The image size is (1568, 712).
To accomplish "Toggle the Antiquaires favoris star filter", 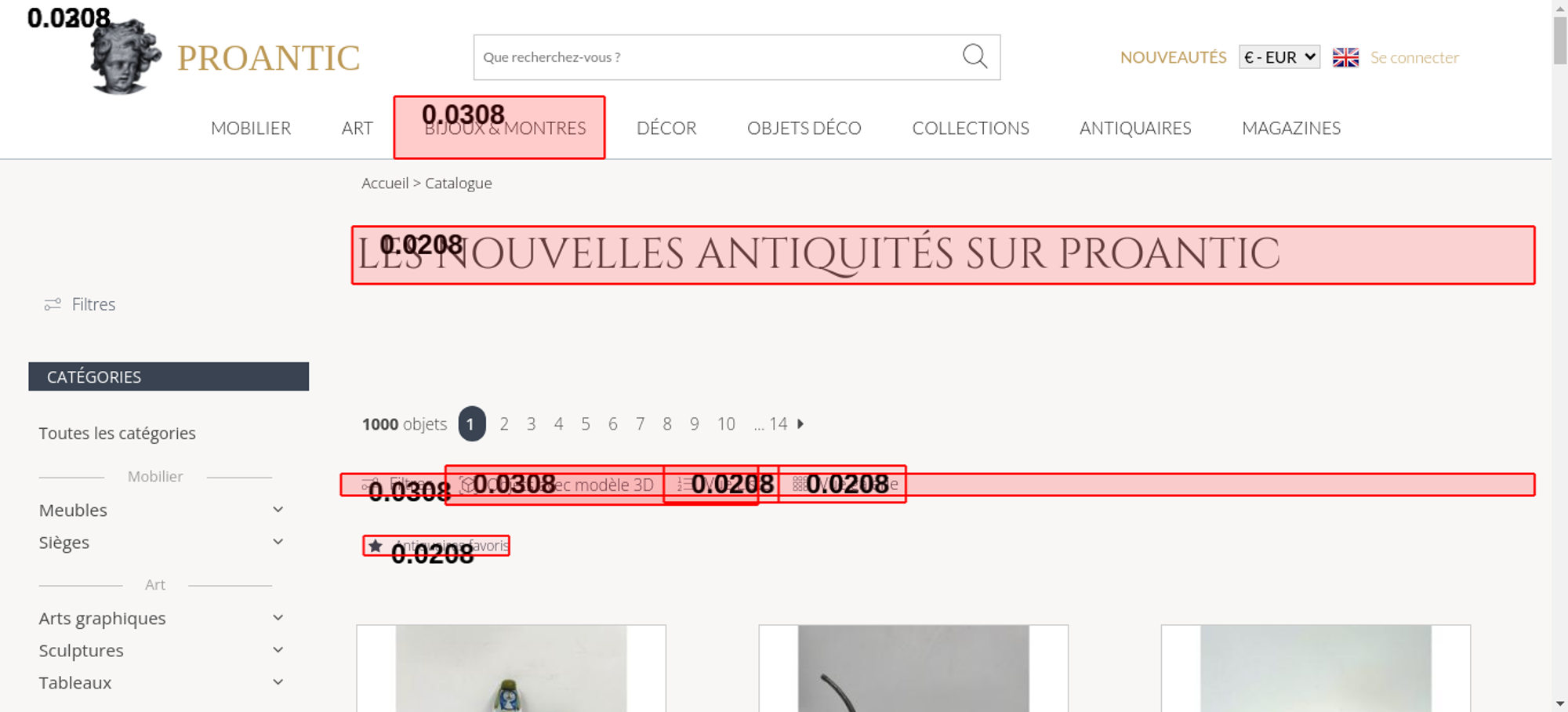I will tap(436, 546).
